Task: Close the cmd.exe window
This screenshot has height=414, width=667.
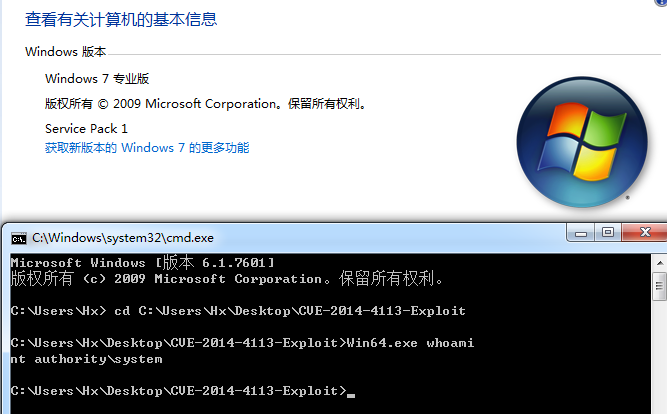Action: click(644, 233)
